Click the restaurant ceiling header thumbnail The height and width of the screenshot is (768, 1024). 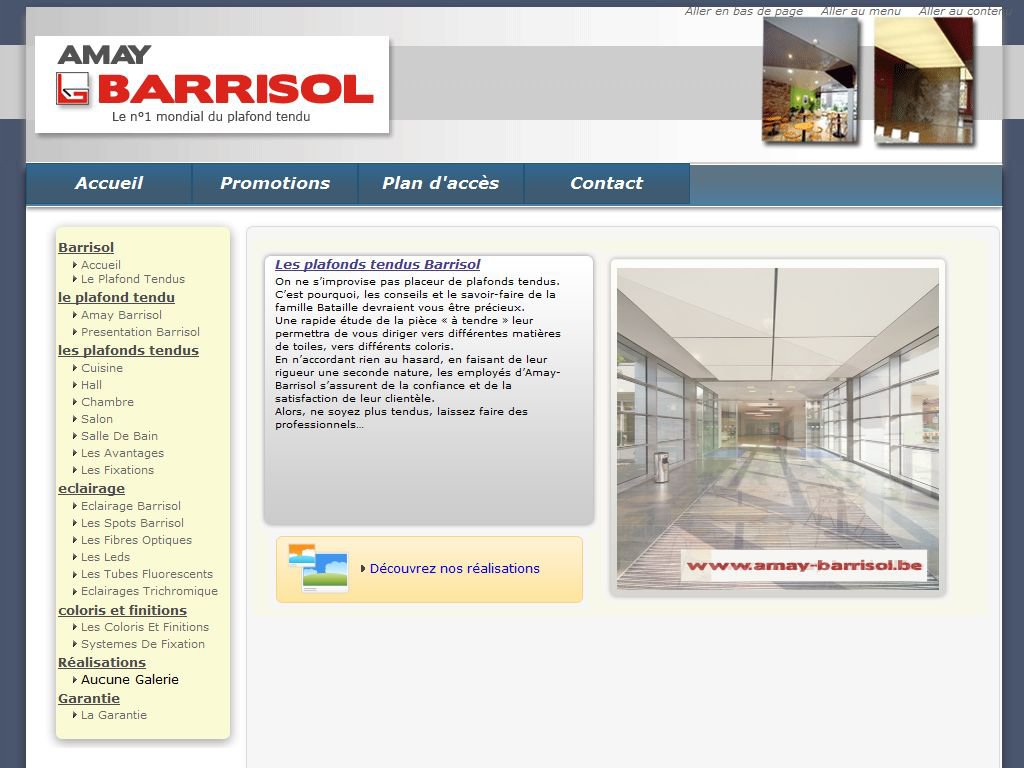[810, 80]
